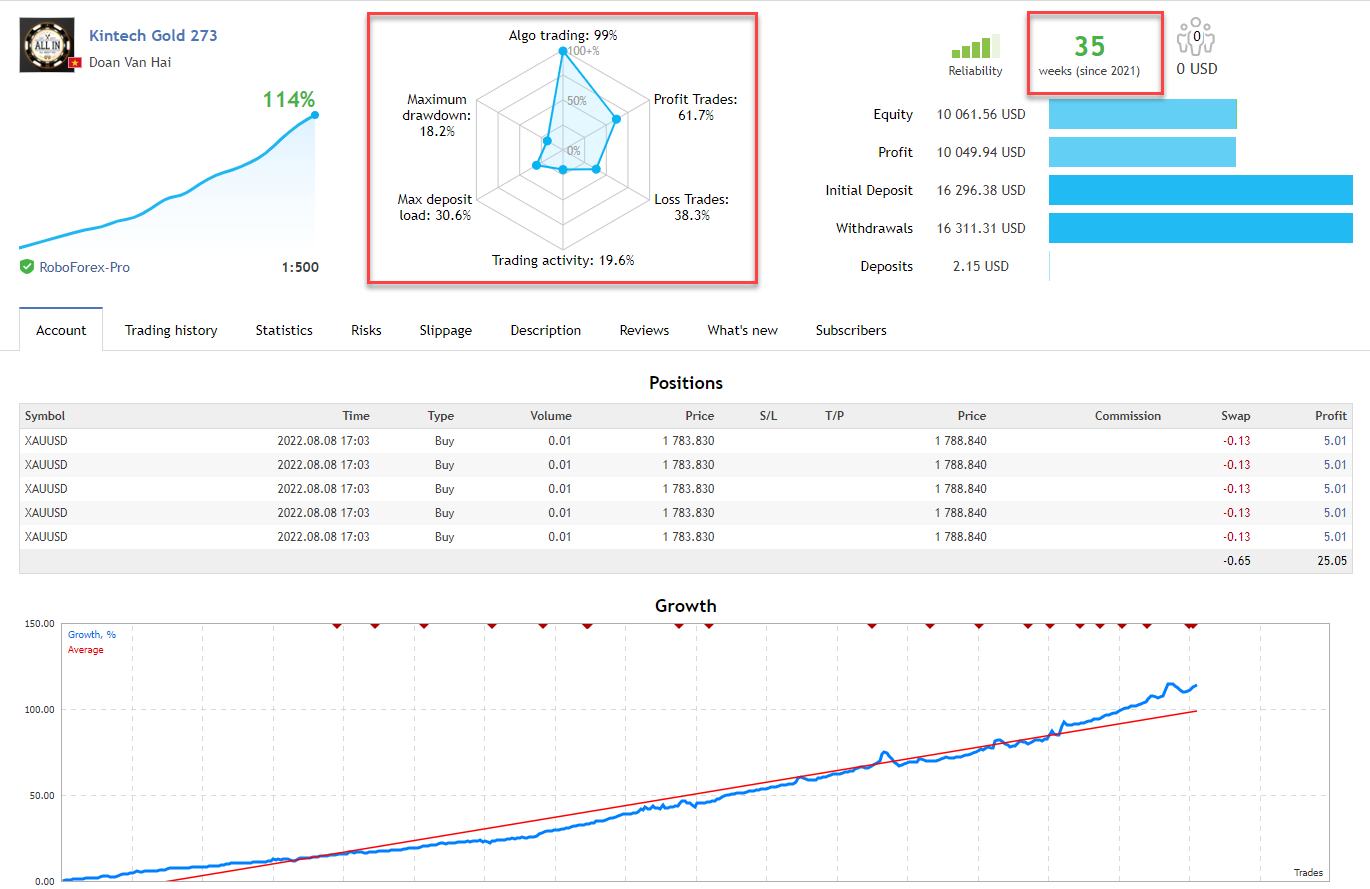The width and height of the screenshot is (1370, 889).
Task: Click the Max deposit load: 30.6% label
Action: coord(434,207)
